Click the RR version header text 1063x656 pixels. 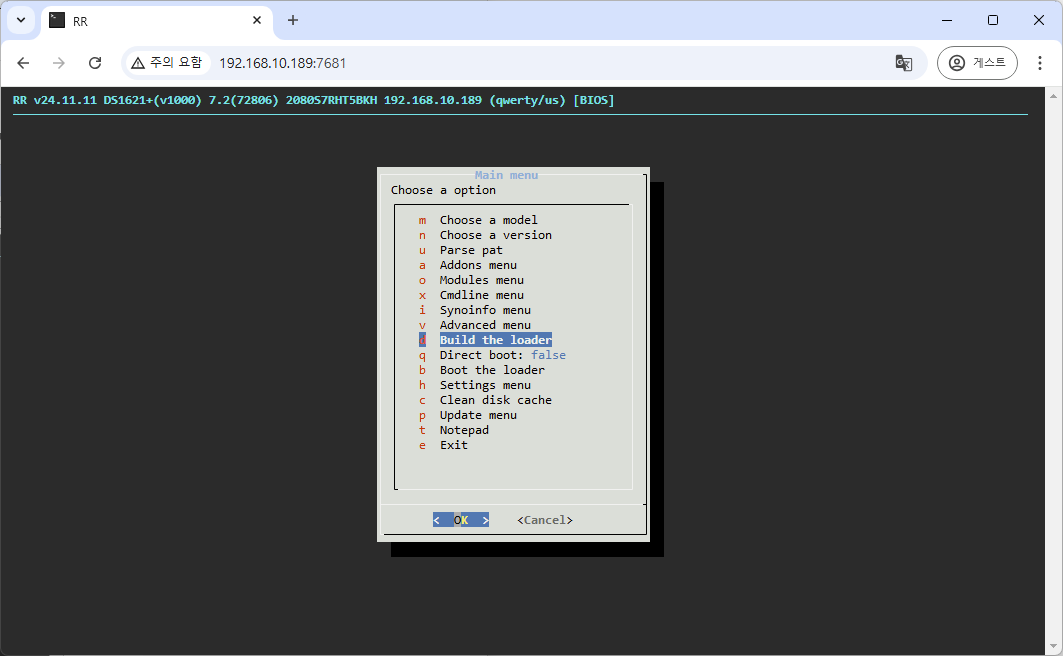point(313,100)
